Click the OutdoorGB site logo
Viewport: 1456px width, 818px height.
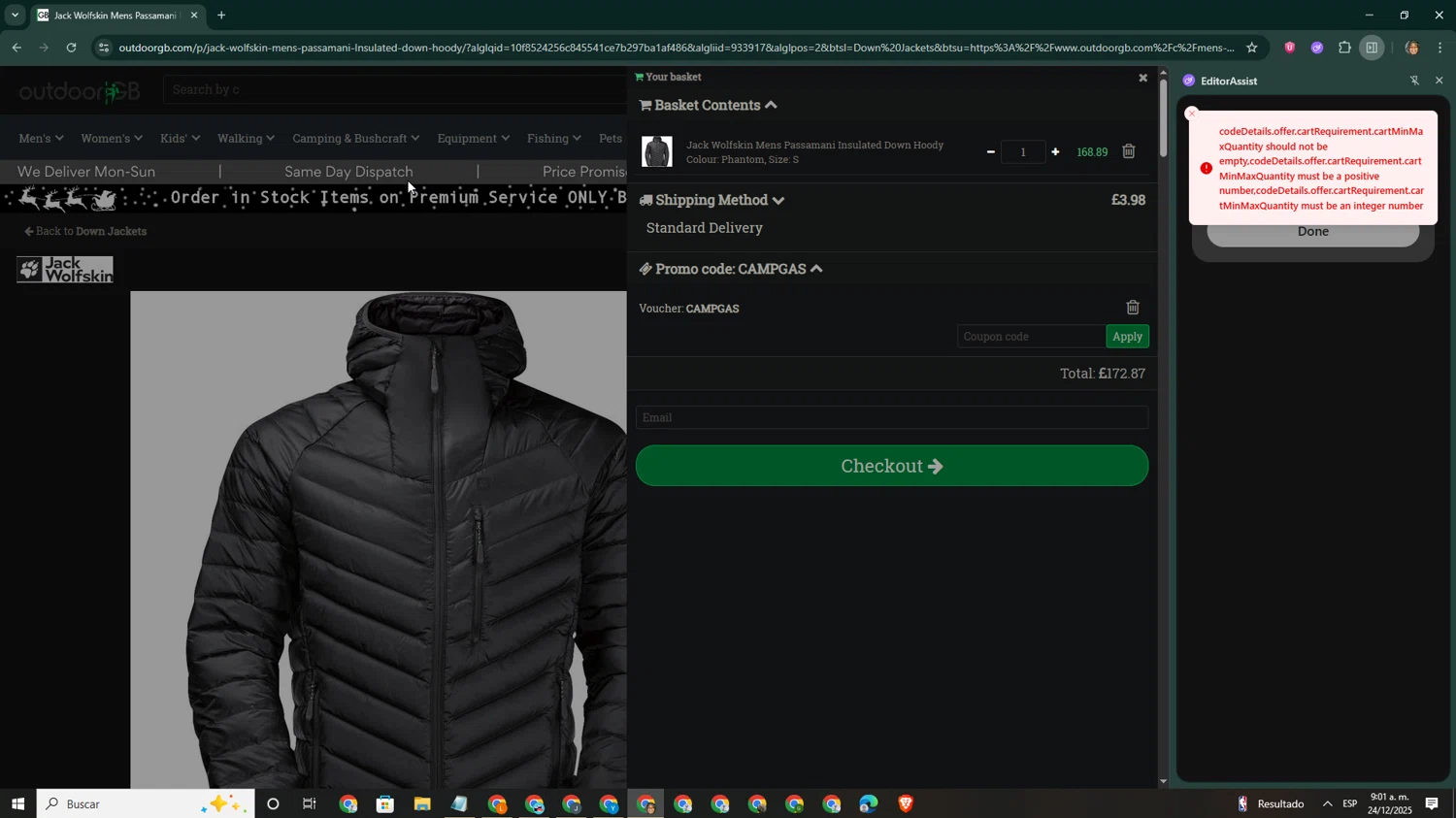[80, 92]
